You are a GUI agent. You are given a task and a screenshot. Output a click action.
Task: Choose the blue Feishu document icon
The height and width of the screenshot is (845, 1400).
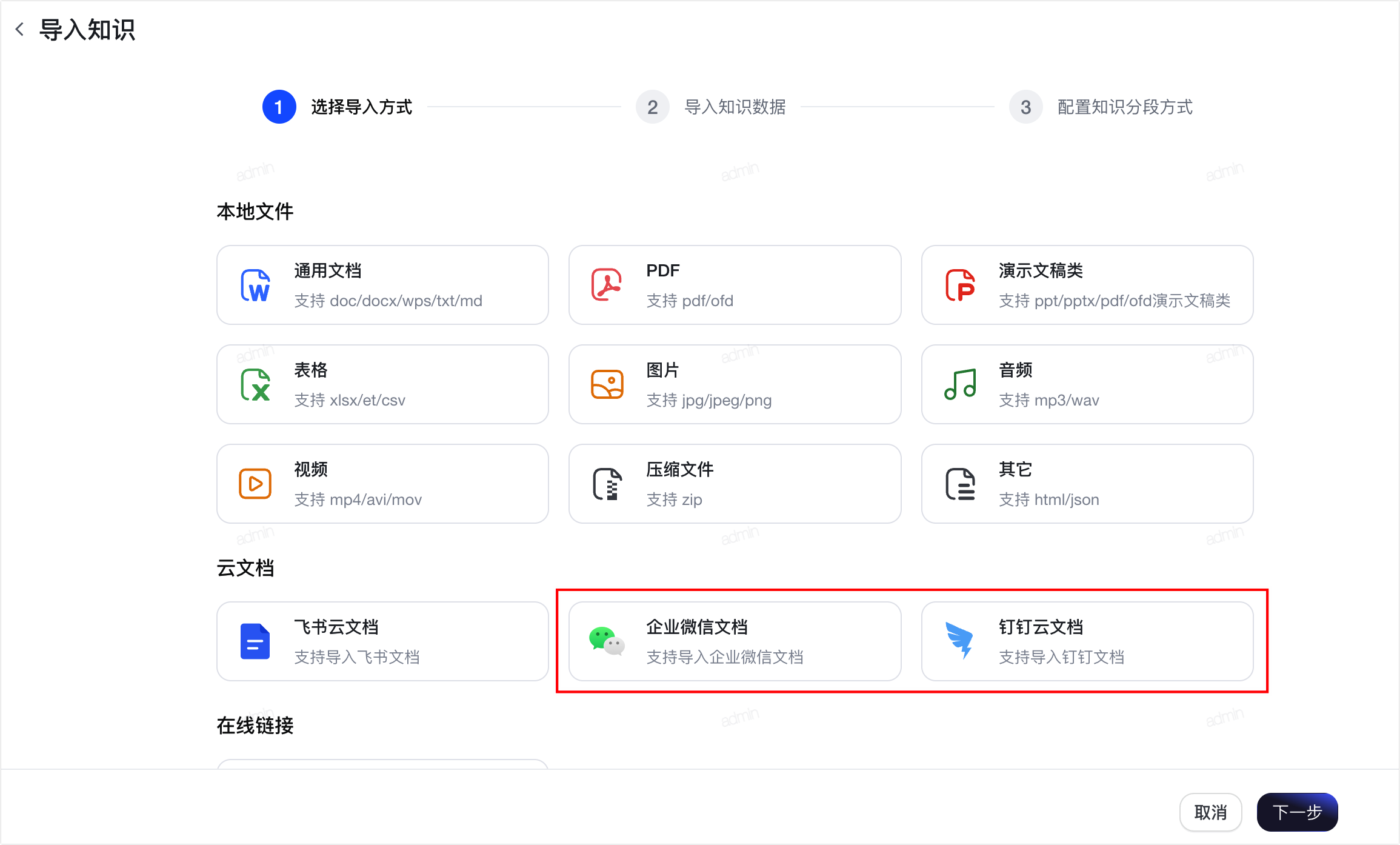pyautogui.click(x=255, y=641)
